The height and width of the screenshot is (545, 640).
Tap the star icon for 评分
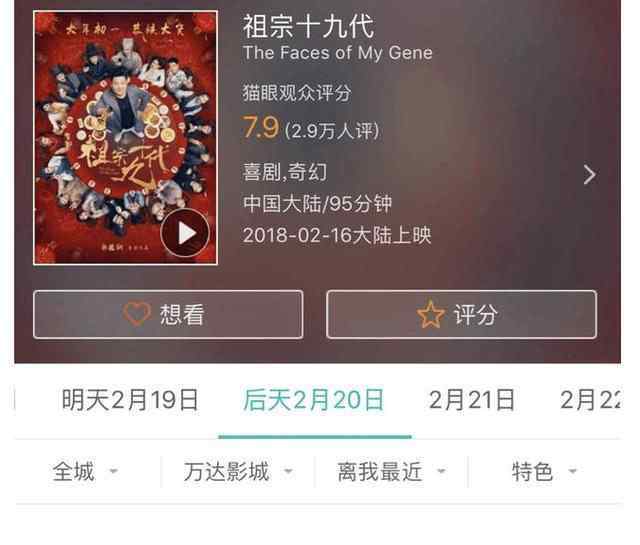click(x=431, y=314)
